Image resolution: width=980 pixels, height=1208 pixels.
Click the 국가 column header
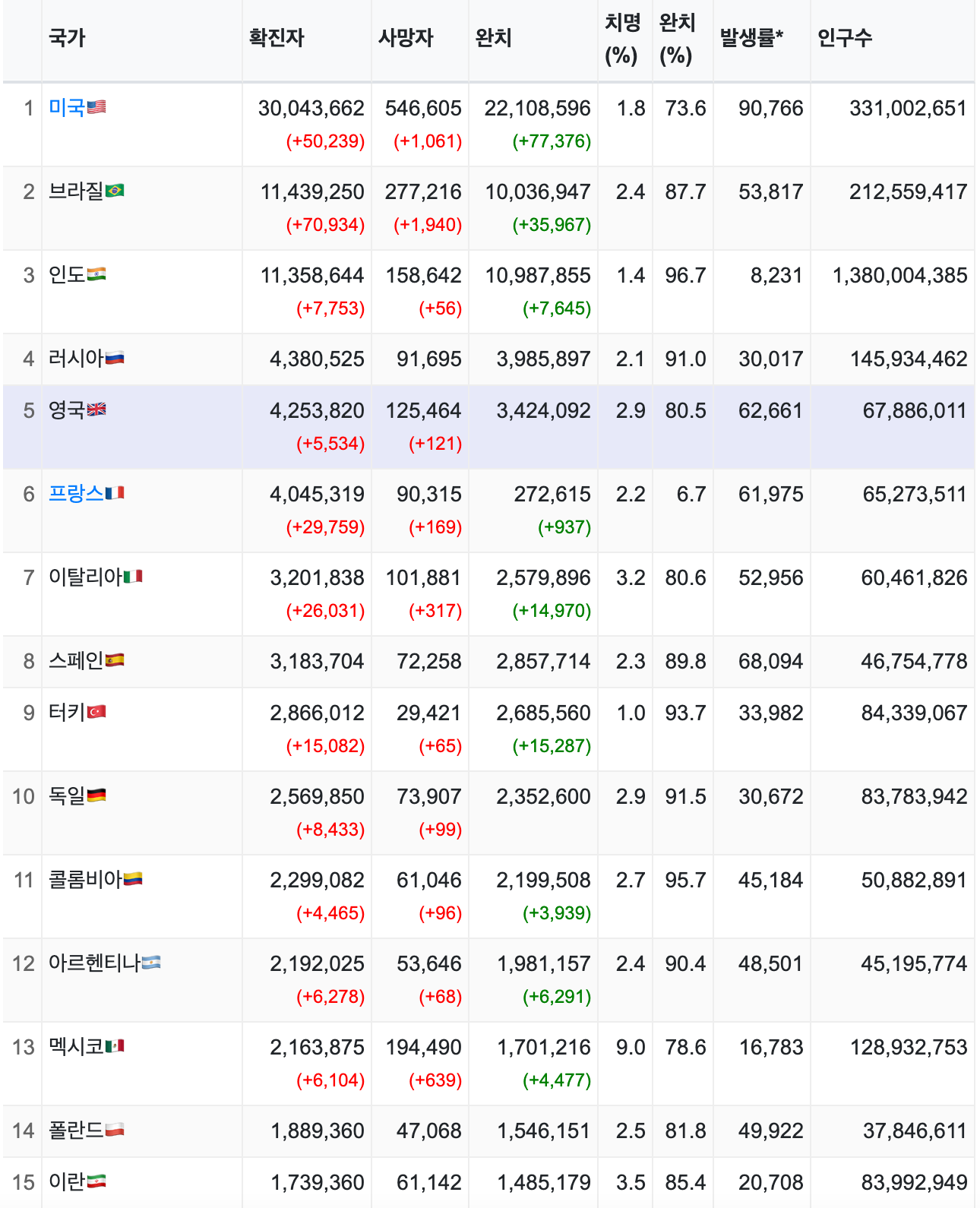(x=67, y=37)
